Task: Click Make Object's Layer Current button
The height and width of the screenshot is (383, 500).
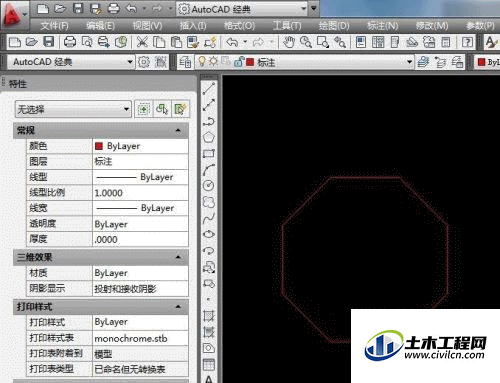Action: pyautogui.click(x=424, y=62)
